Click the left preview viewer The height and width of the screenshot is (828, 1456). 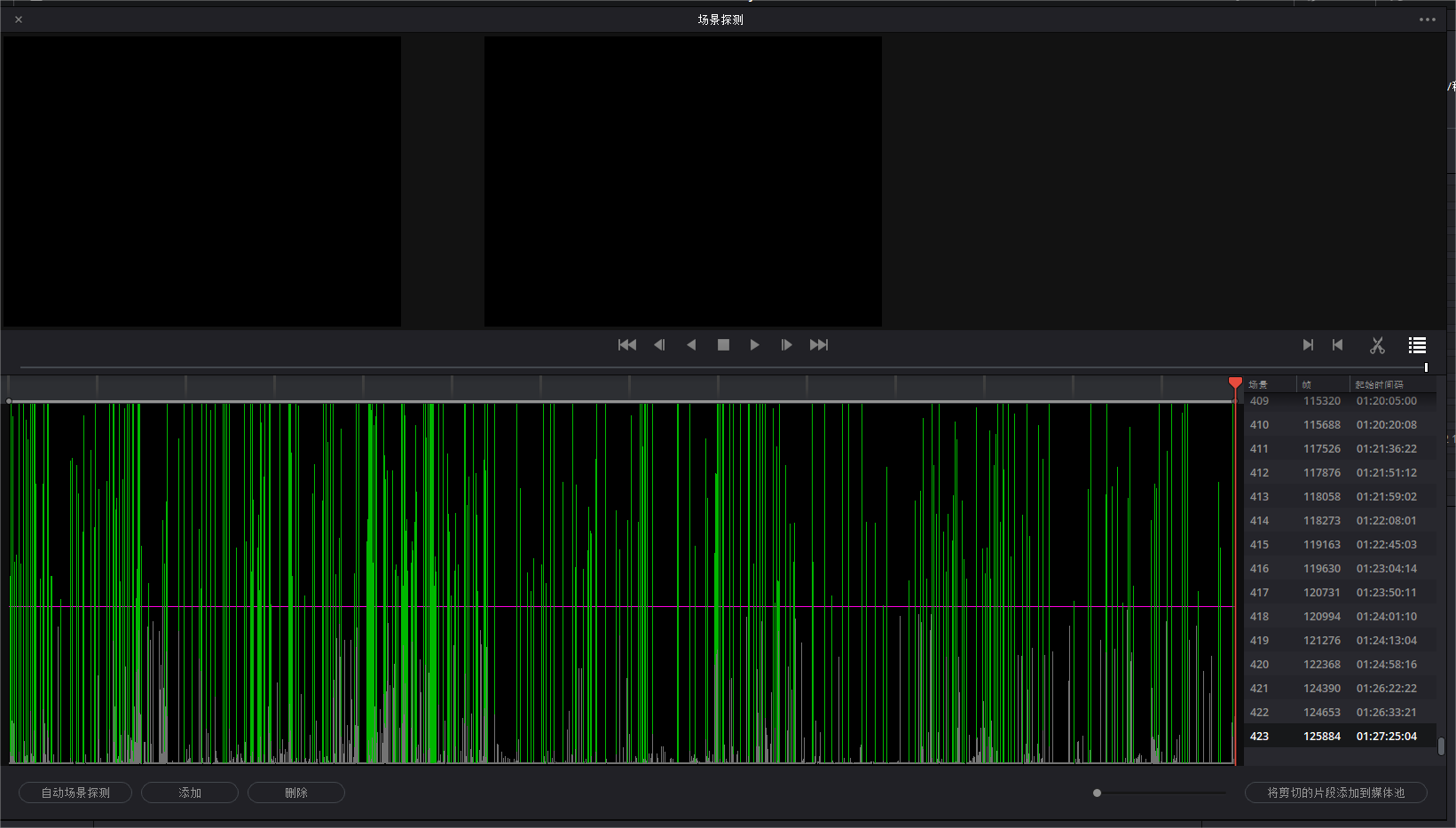(201, 181)
